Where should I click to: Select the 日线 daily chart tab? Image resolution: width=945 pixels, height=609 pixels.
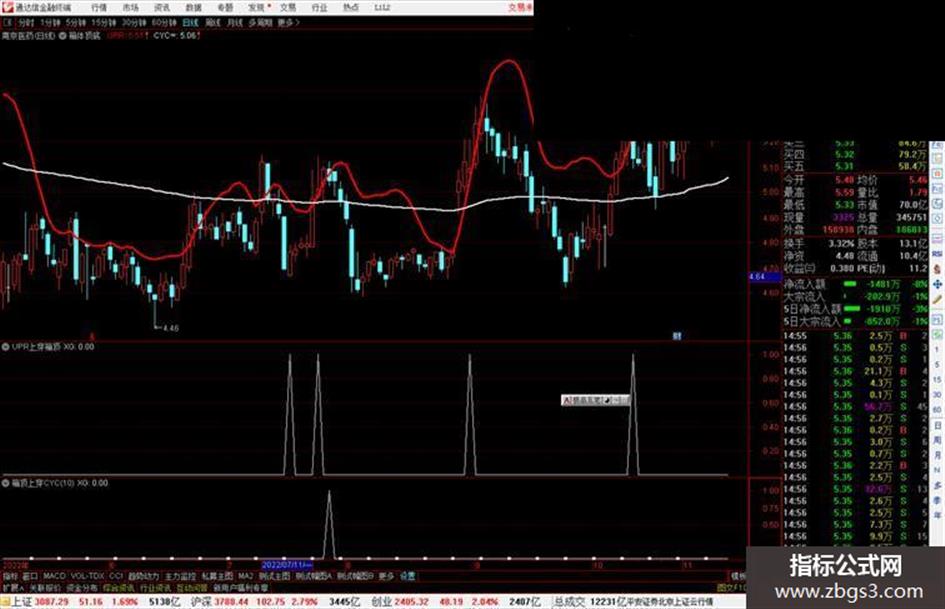190,22
